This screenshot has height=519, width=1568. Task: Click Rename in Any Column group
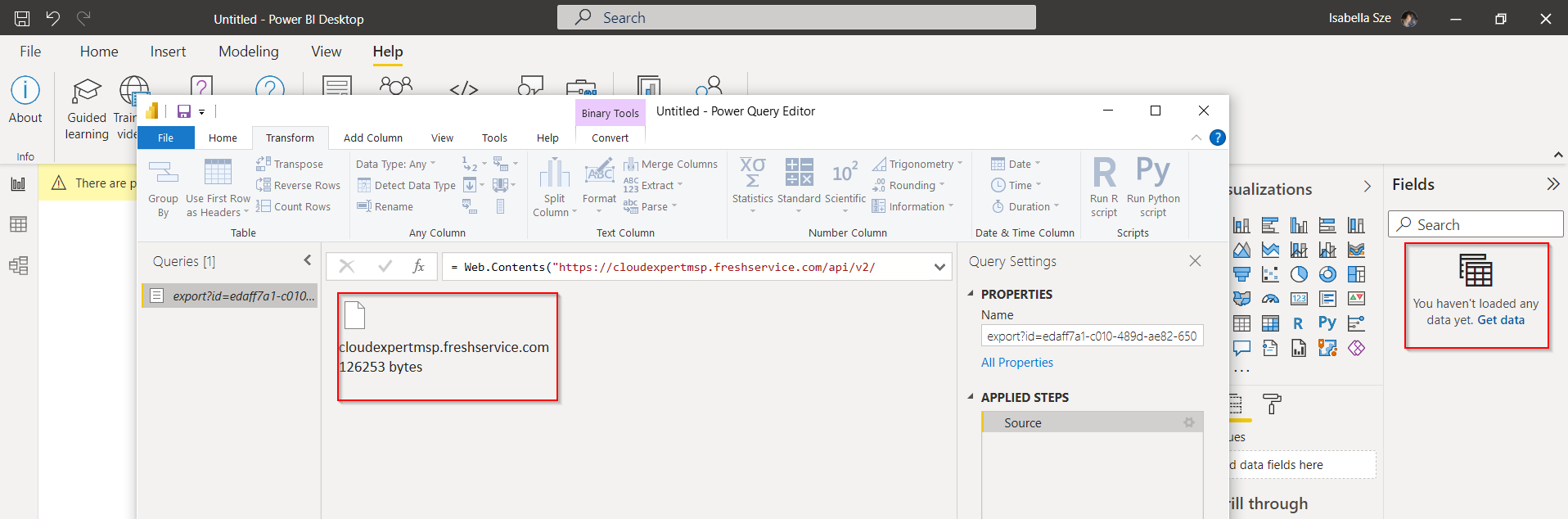coord(385,206)
